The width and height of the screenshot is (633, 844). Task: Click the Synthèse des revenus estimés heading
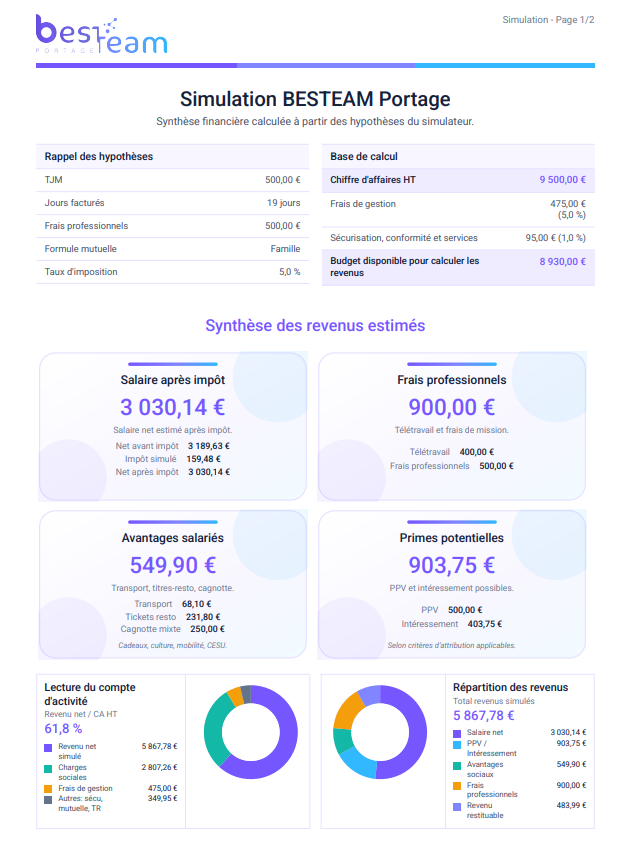click(x=315, y=326)
